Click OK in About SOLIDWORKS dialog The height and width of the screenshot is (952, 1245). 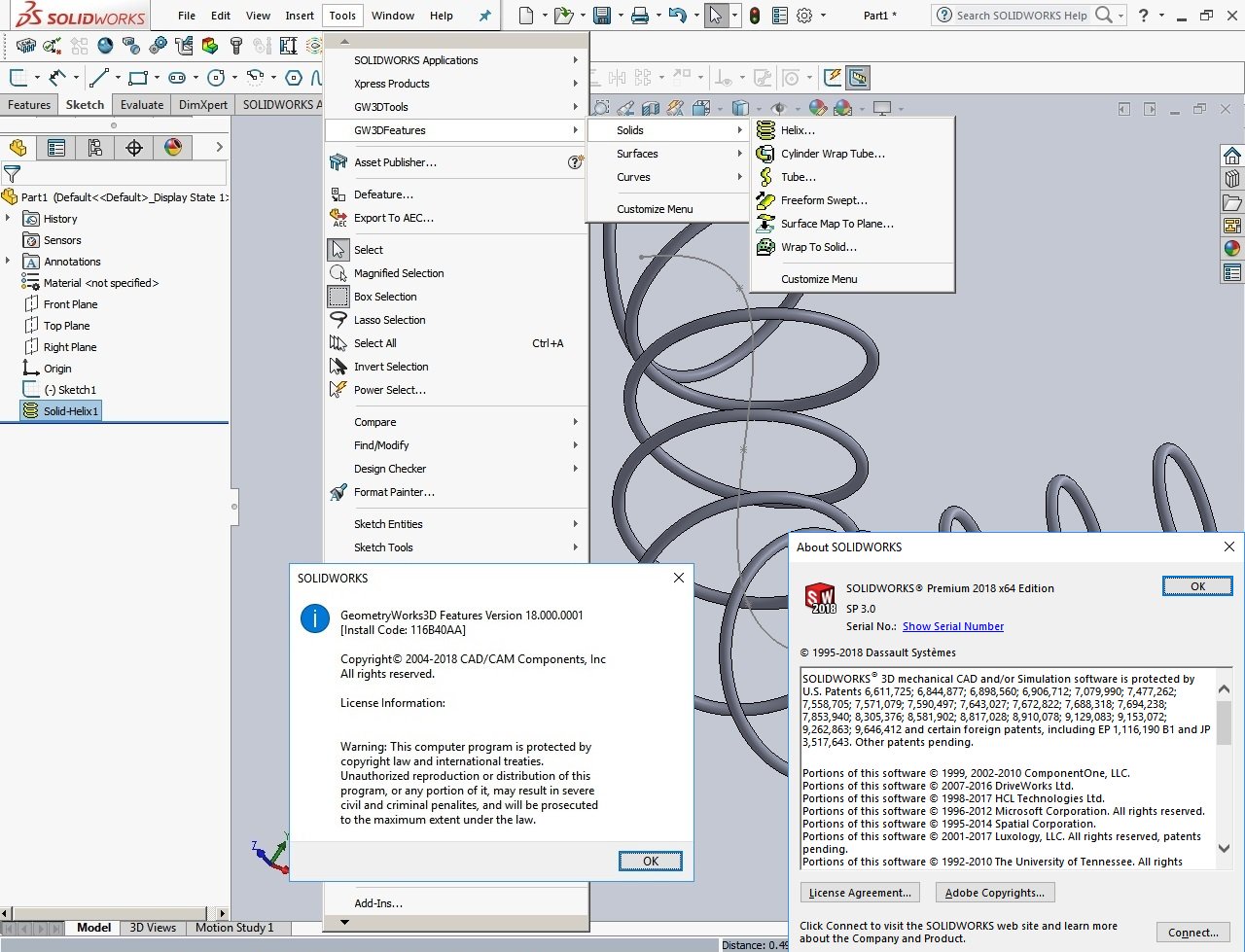[x=1197, y=586]
